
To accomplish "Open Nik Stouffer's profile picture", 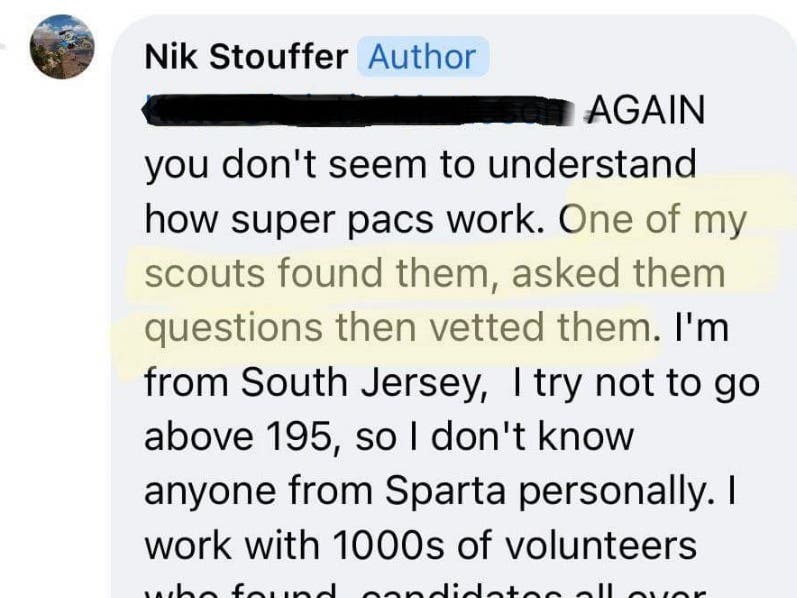I will 62,47.
